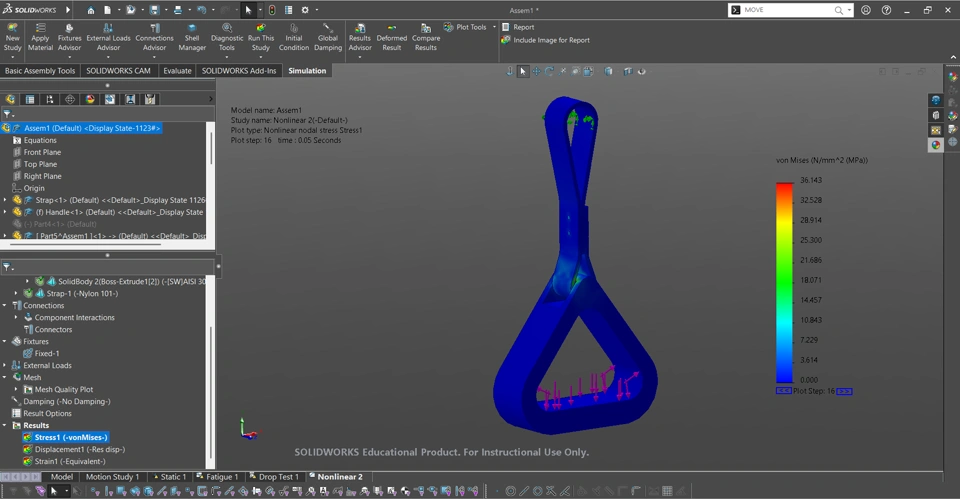The image size is (960, 499).
Task: Open the Shell Manager
Action: [192, 37]
